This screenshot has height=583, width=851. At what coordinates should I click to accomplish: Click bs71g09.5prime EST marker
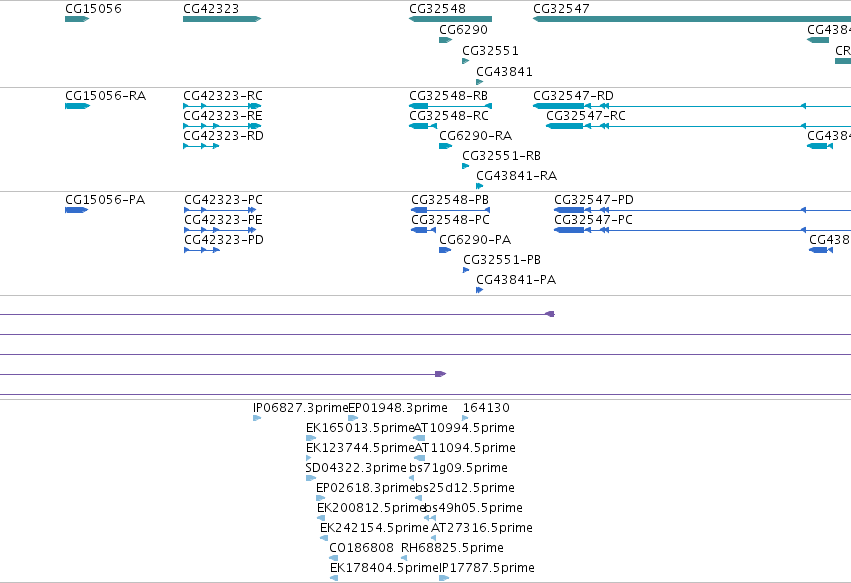(411, 478)
